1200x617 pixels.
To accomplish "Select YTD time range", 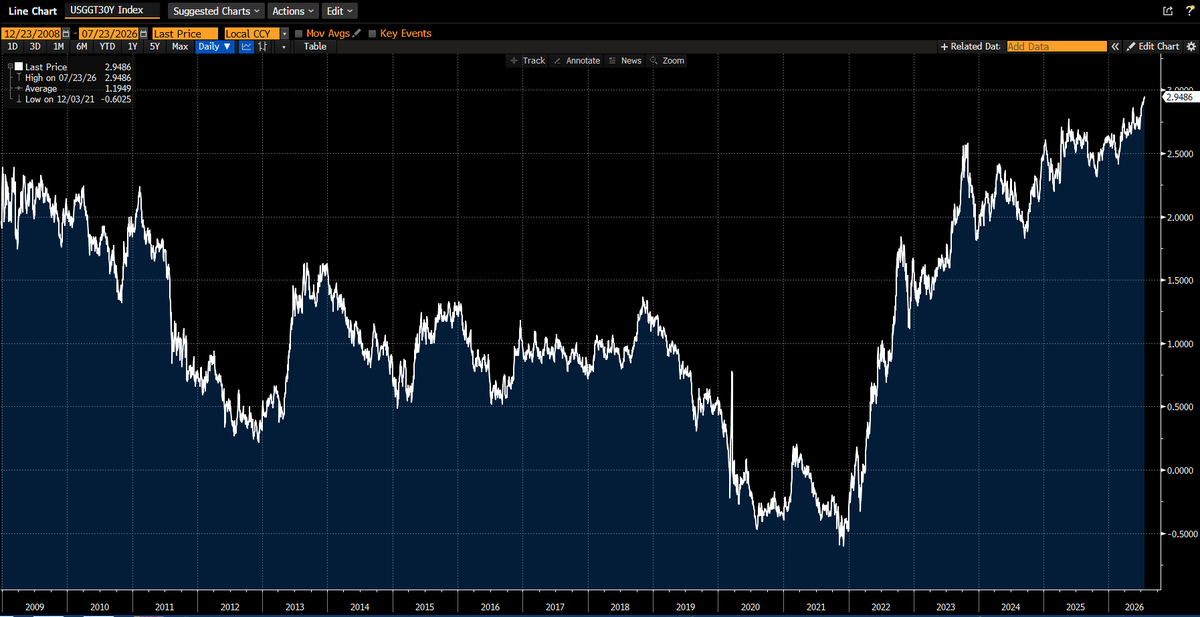I will coord(107,46).
